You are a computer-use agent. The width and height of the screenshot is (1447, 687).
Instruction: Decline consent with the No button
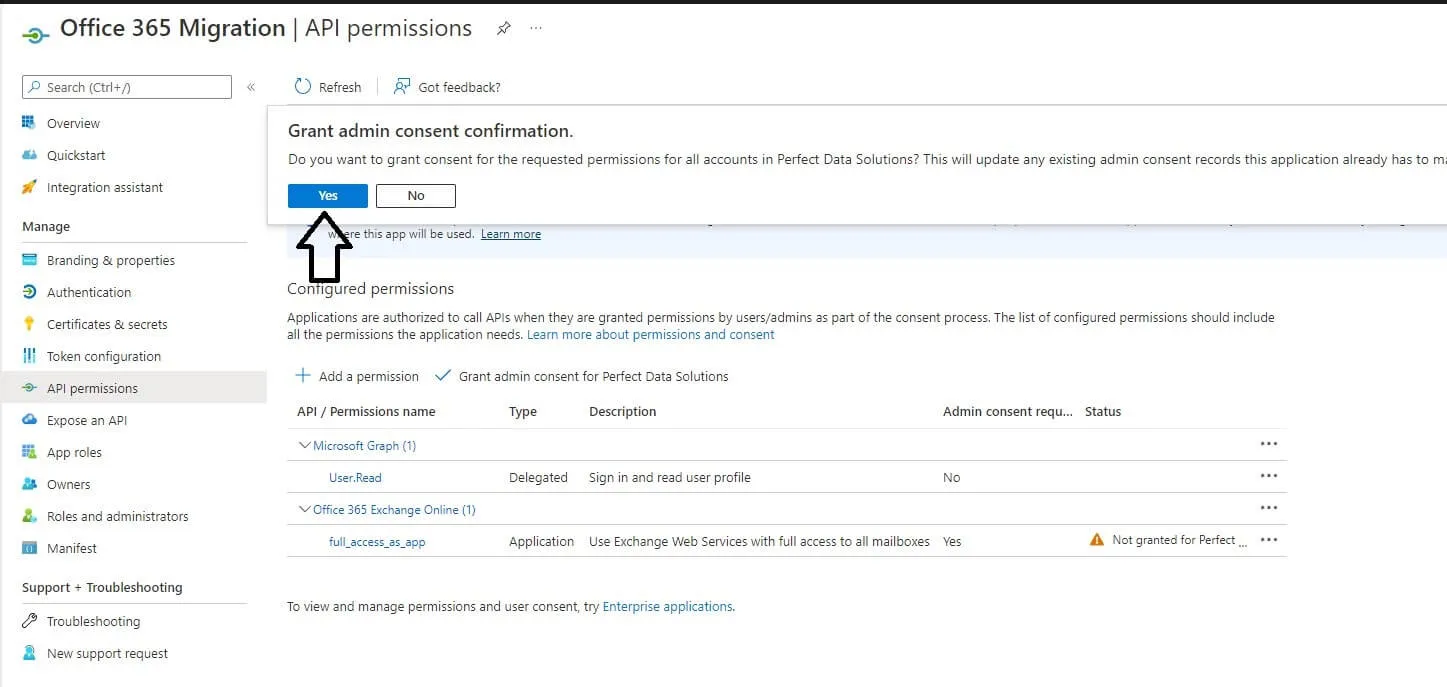416,196
